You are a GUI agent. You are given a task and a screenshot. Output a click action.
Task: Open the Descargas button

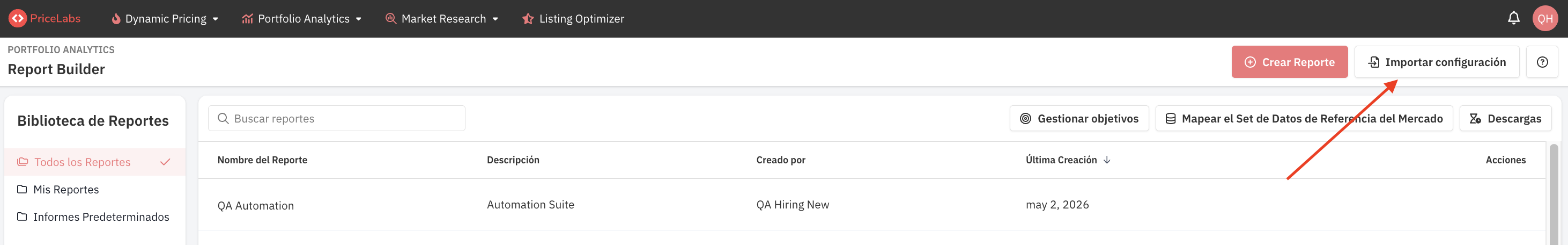1505,118
